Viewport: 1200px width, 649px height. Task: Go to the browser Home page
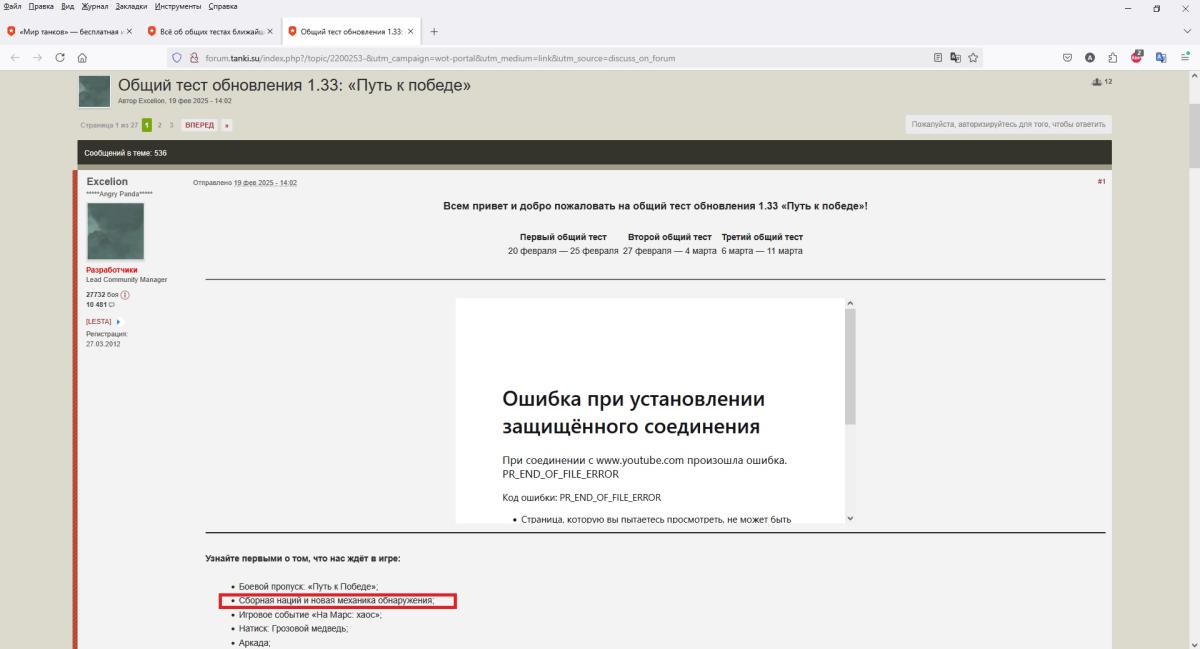point(82,58)
